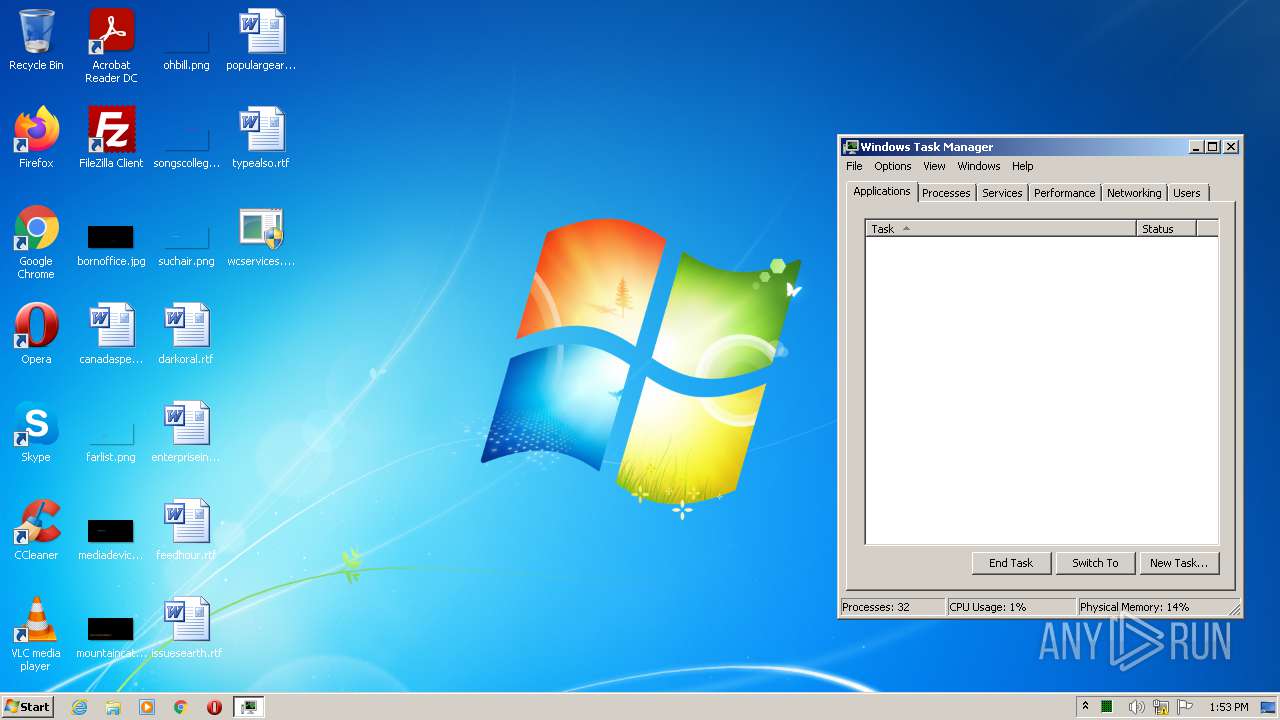The image size is (1280, 720).
Task: Switch to the Performance tab
Action: (x=1064, y=193)
